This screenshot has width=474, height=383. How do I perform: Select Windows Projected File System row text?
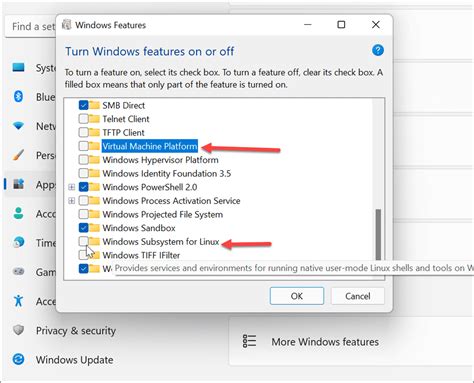162,214
